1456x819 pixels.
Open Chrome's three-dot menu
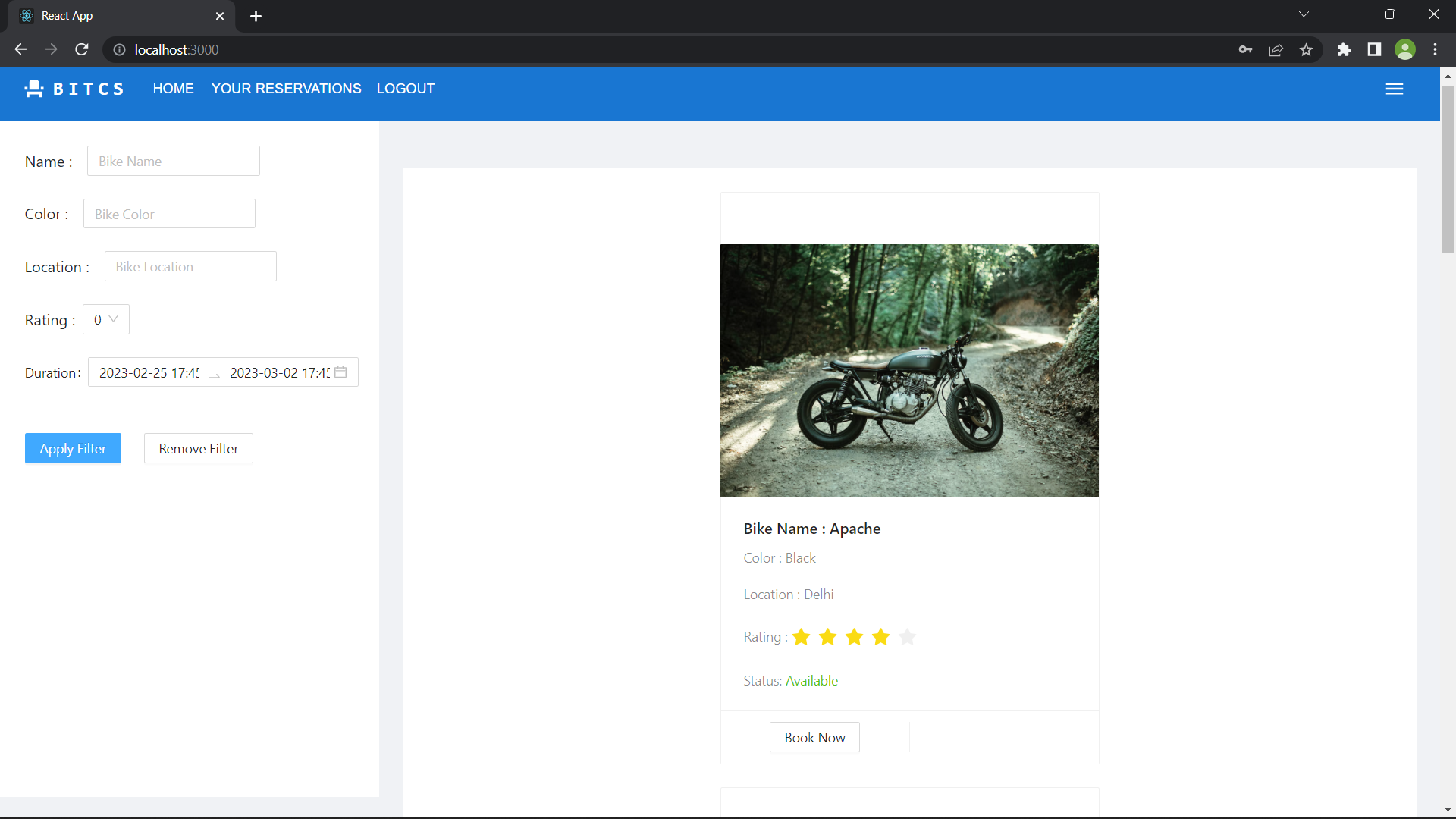click(x=1435, y=49)
